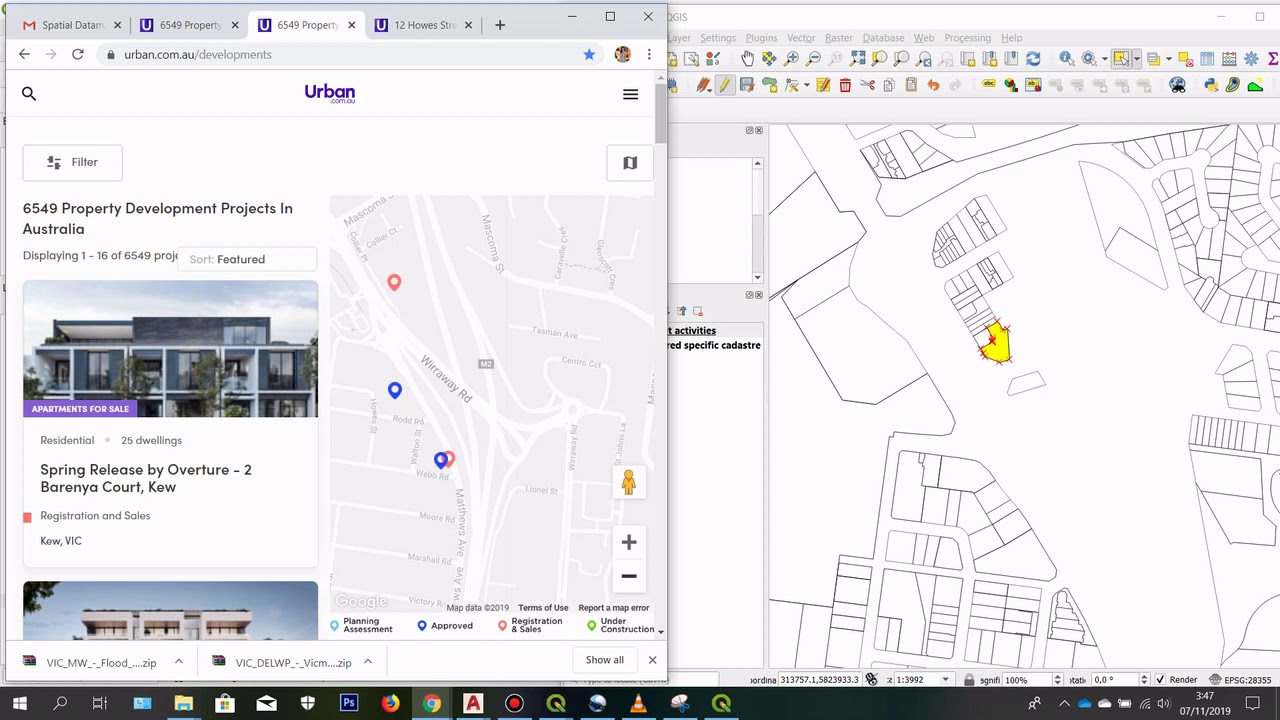Open a new Chrome tab
Viewport: 1280px width, 720px height.
click(500, 25)
